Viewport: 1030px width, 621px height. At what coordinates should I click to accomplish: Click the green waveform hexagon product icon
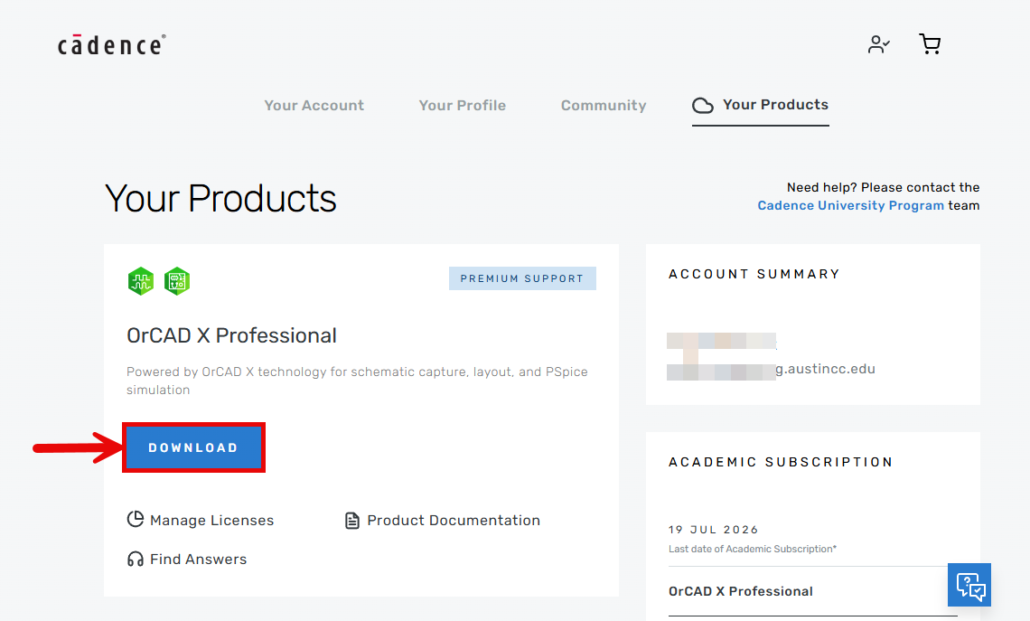(141, 281)
